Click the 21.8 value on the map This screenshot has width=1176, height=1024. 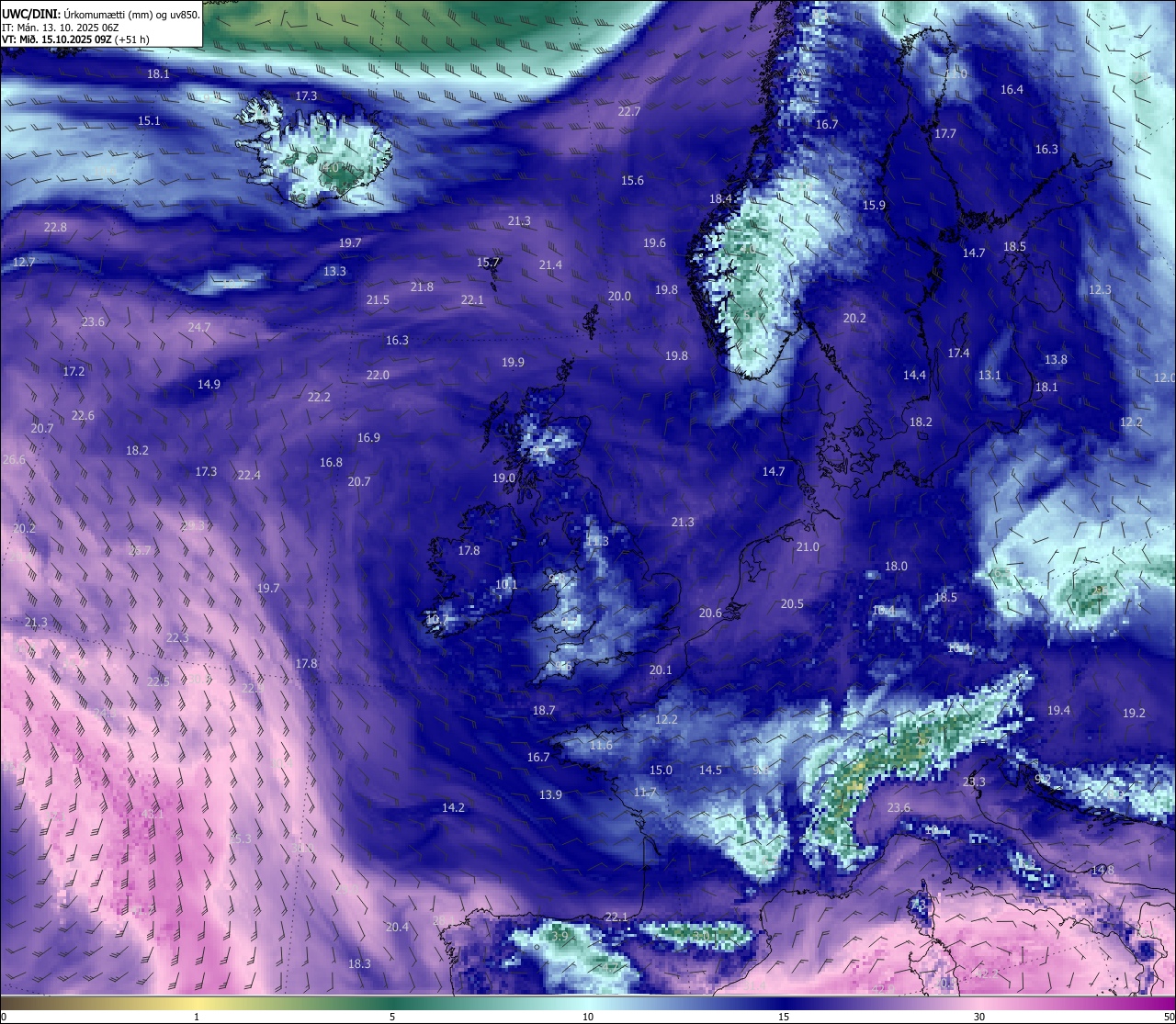click(x=422, y=287)
